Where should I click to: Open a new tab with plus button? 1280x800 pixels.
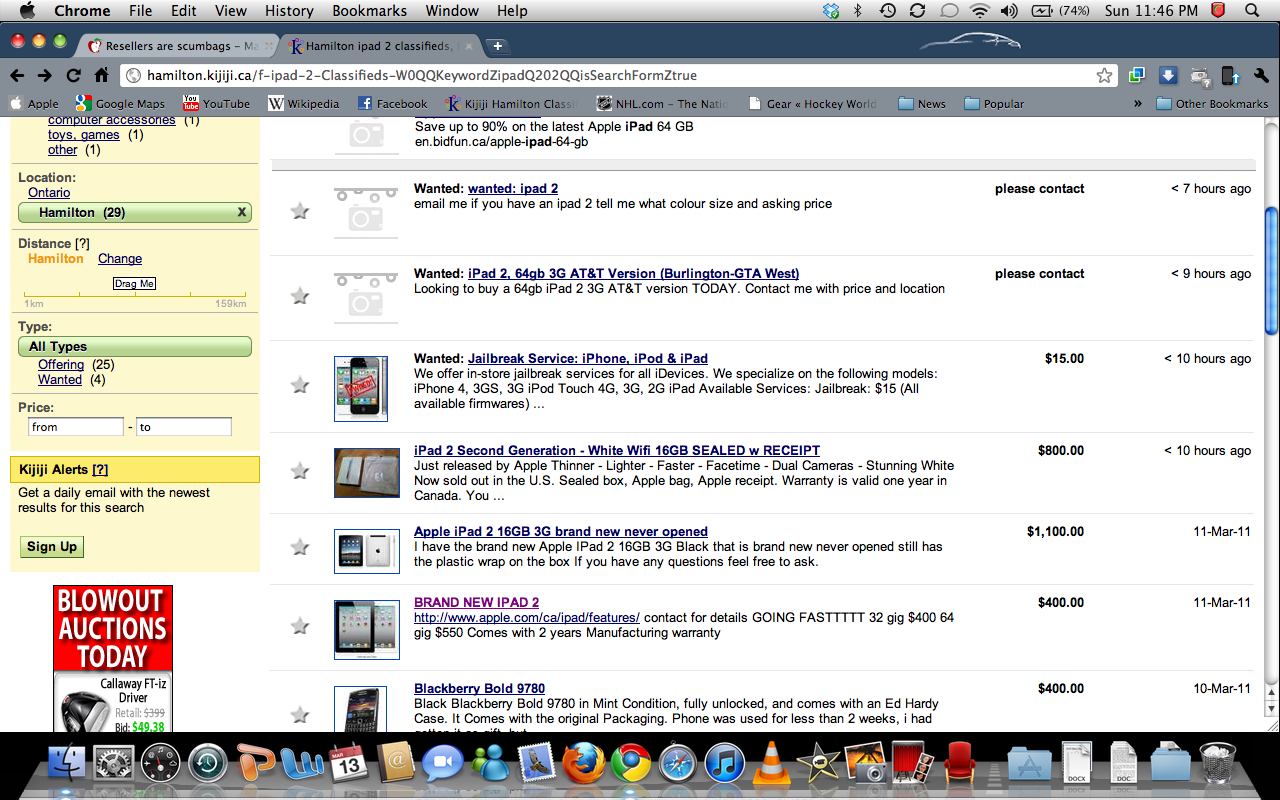tap(497, 46)
